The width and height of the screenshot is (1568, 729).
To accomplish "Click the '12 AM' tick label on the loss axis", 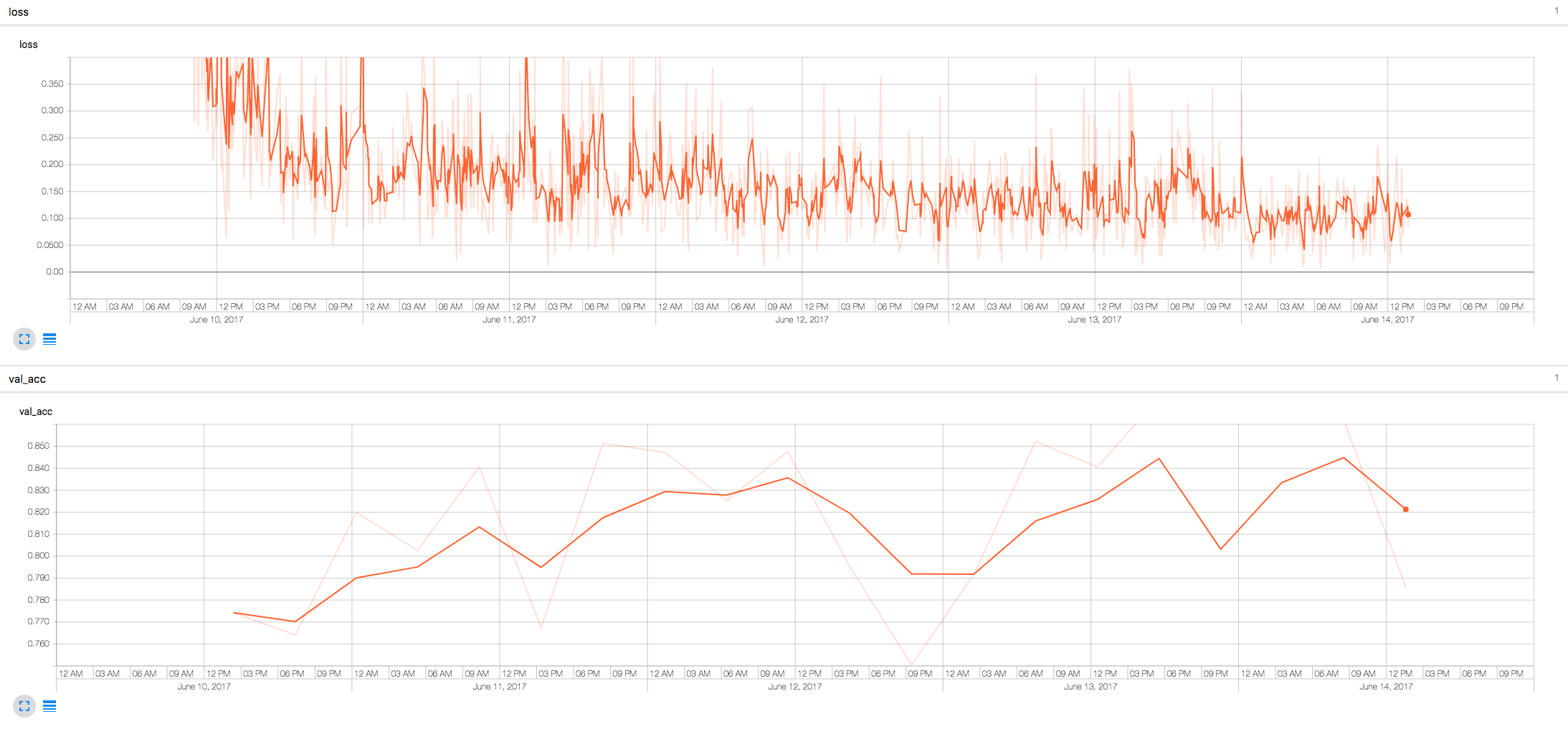I will click(85, 305).
